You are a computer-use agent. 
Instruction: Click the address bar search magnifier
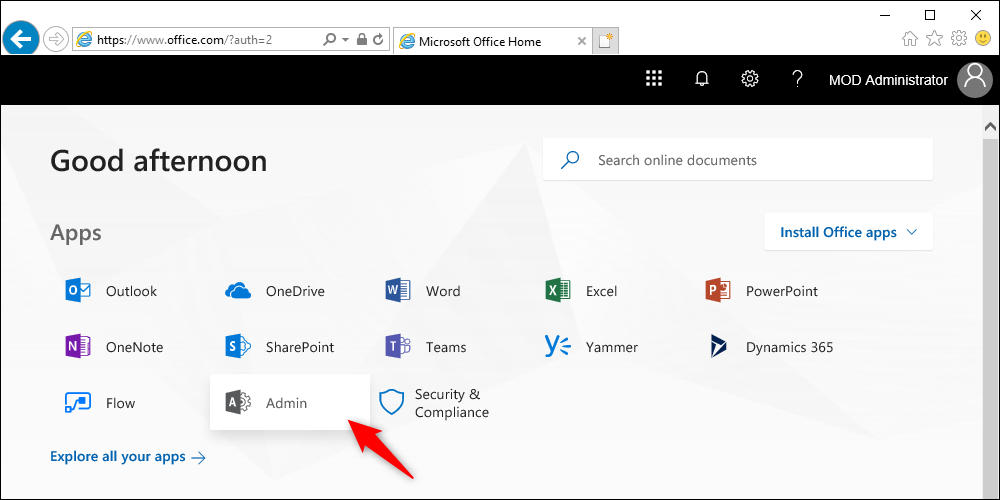point(330,40)
